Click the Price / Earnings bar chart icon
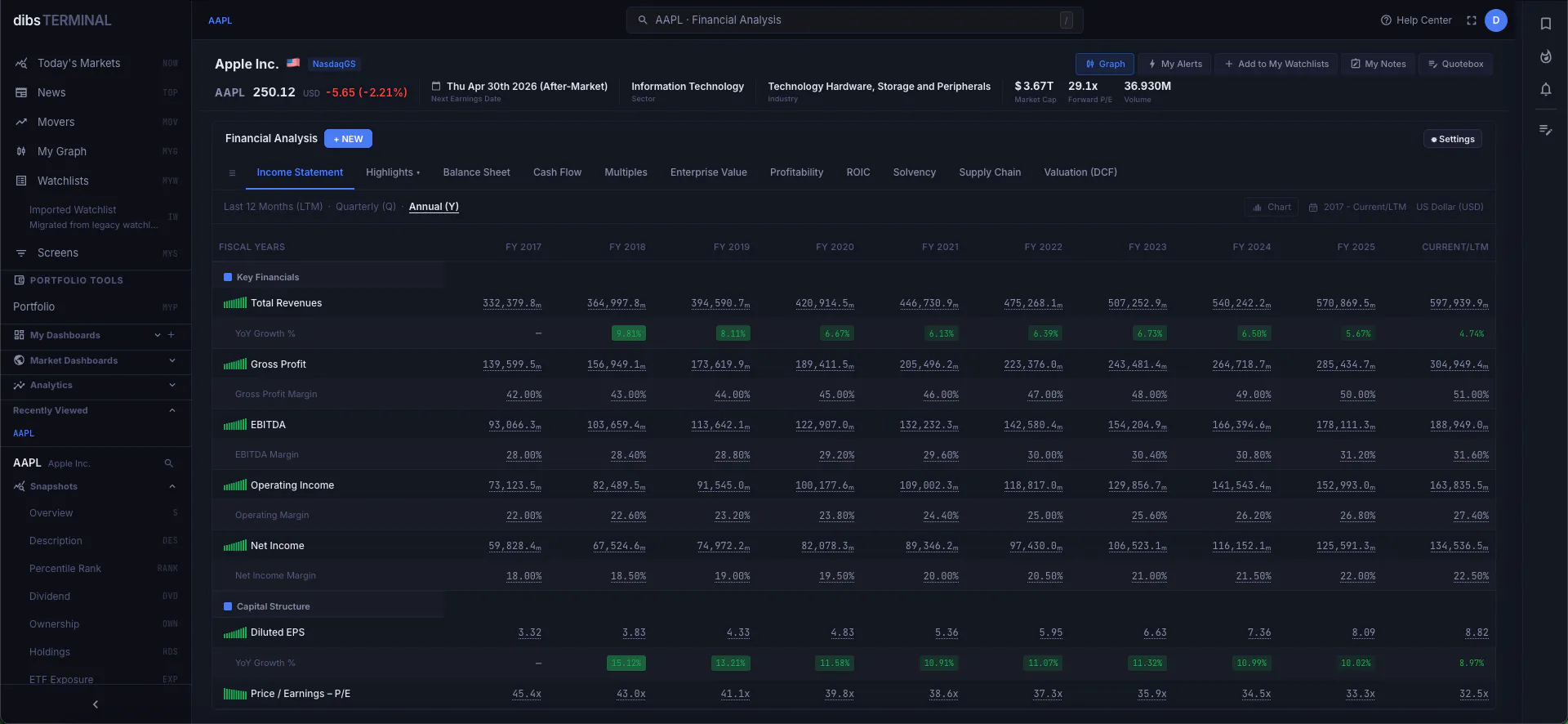The image size is (1568, 724). pyautogui.click(x=235, y=694)
